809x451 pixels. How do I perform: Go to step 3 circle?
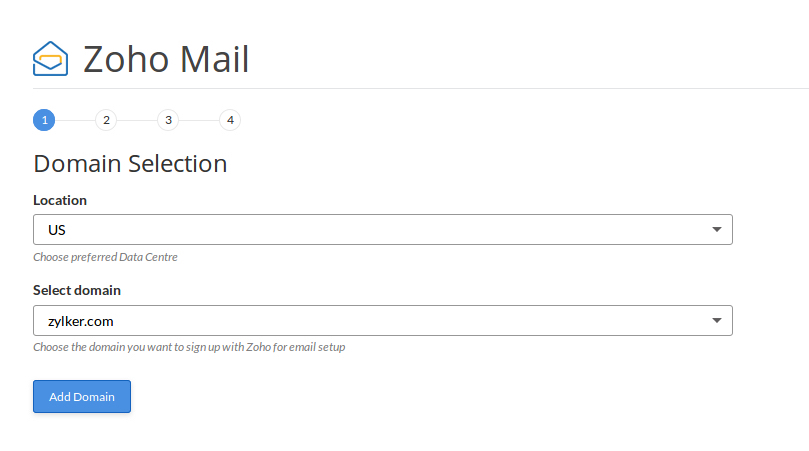pyautogui.click(x=168, y=120)
